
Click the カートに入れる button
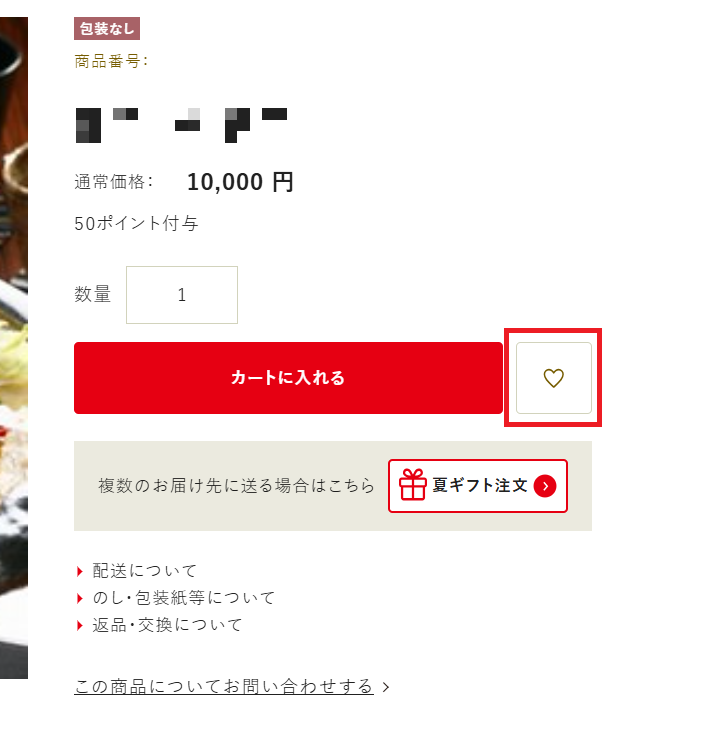tap(288, 378)
